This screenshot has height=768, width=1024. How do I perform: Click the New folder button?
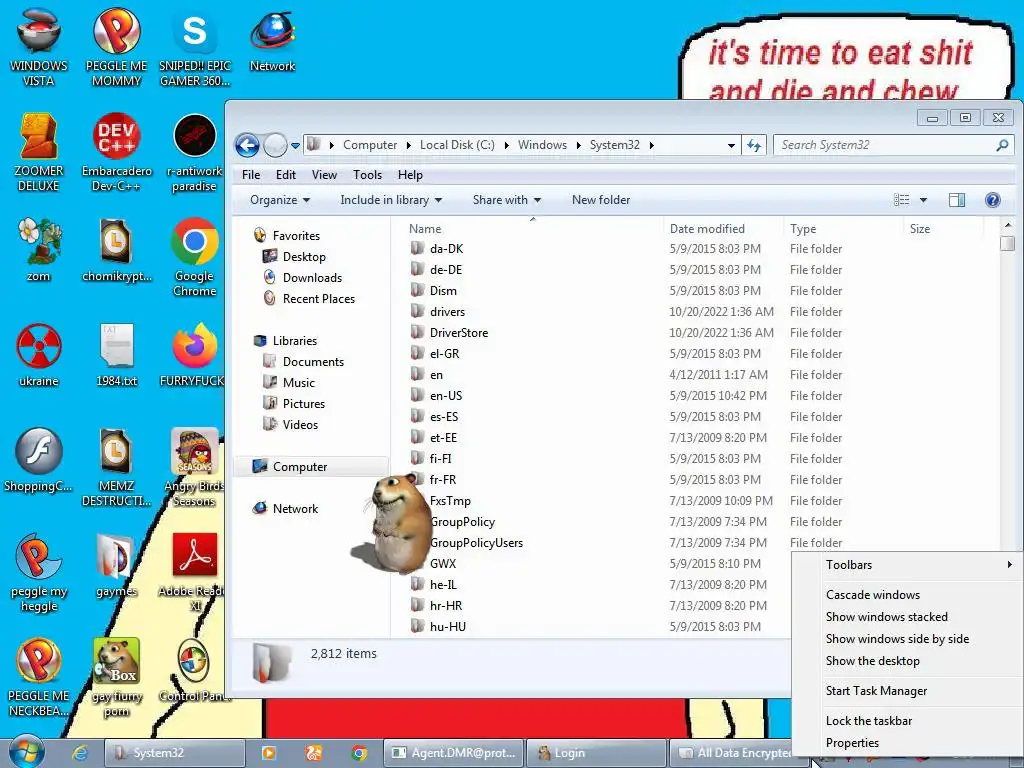tap(601, 200)
